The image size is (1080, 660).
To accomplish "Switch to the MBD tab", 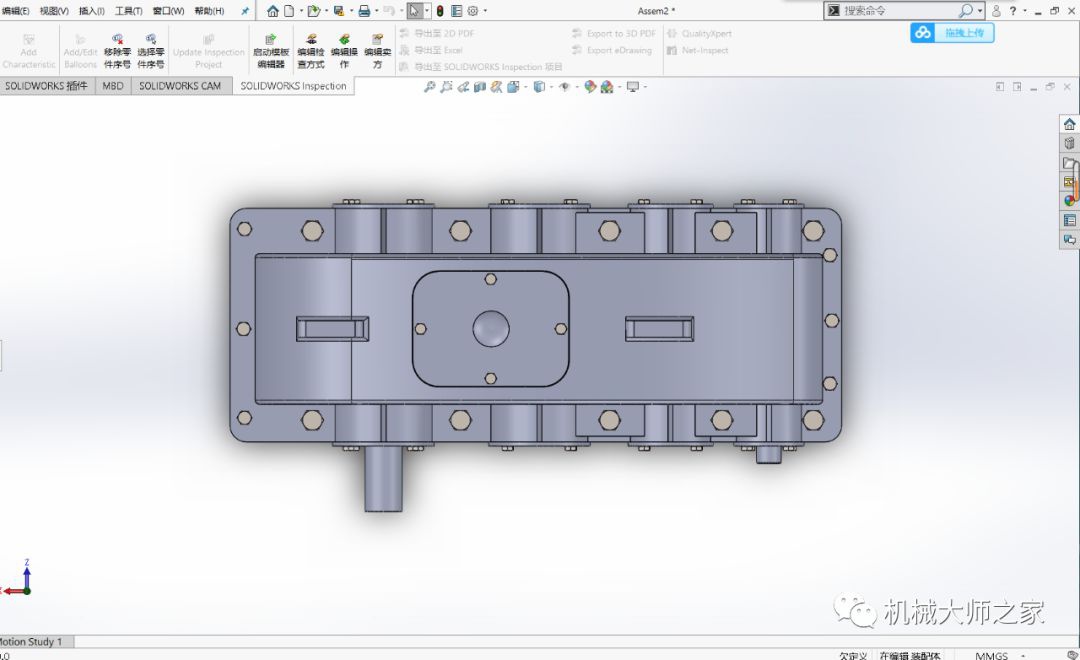I will click(x=113, y=86).
